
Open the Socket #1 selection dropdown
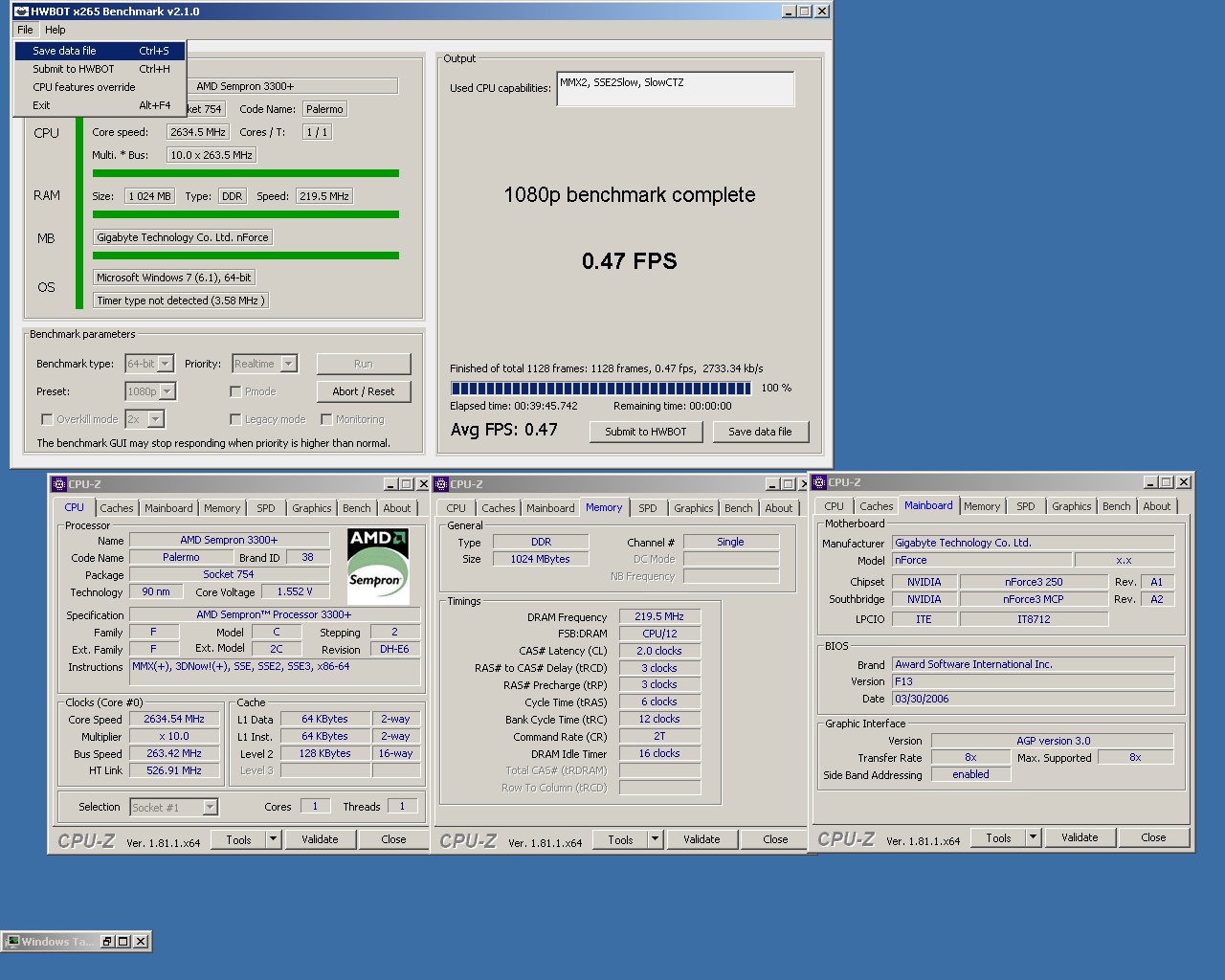210,808
